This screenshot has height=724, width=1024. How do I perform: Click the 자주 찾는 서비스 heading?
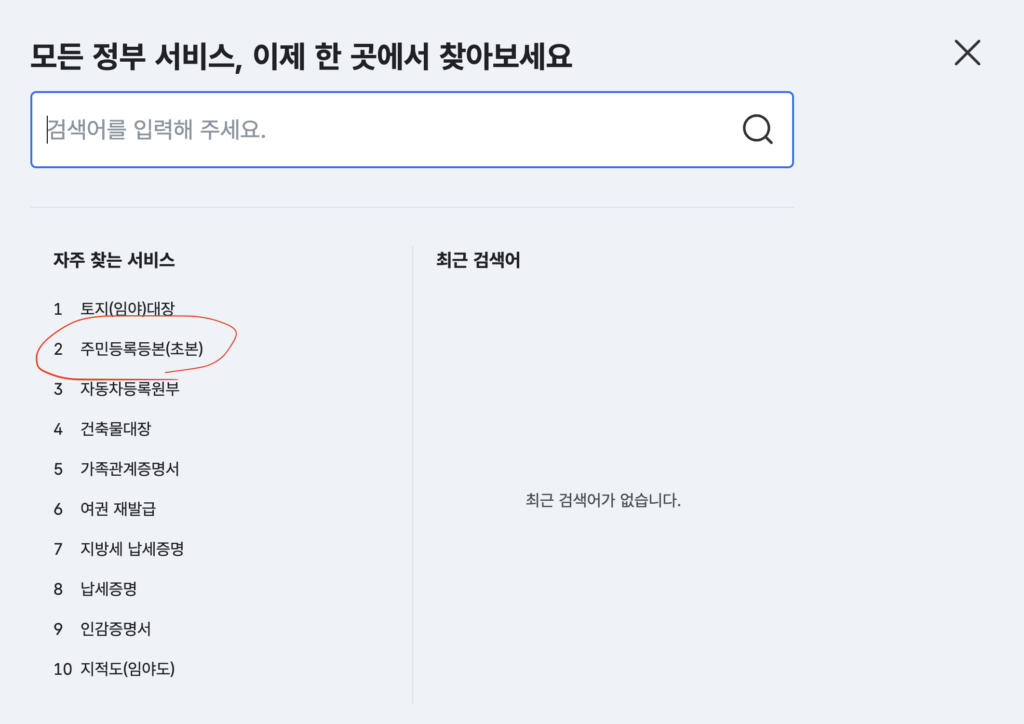tap(114, 260)
